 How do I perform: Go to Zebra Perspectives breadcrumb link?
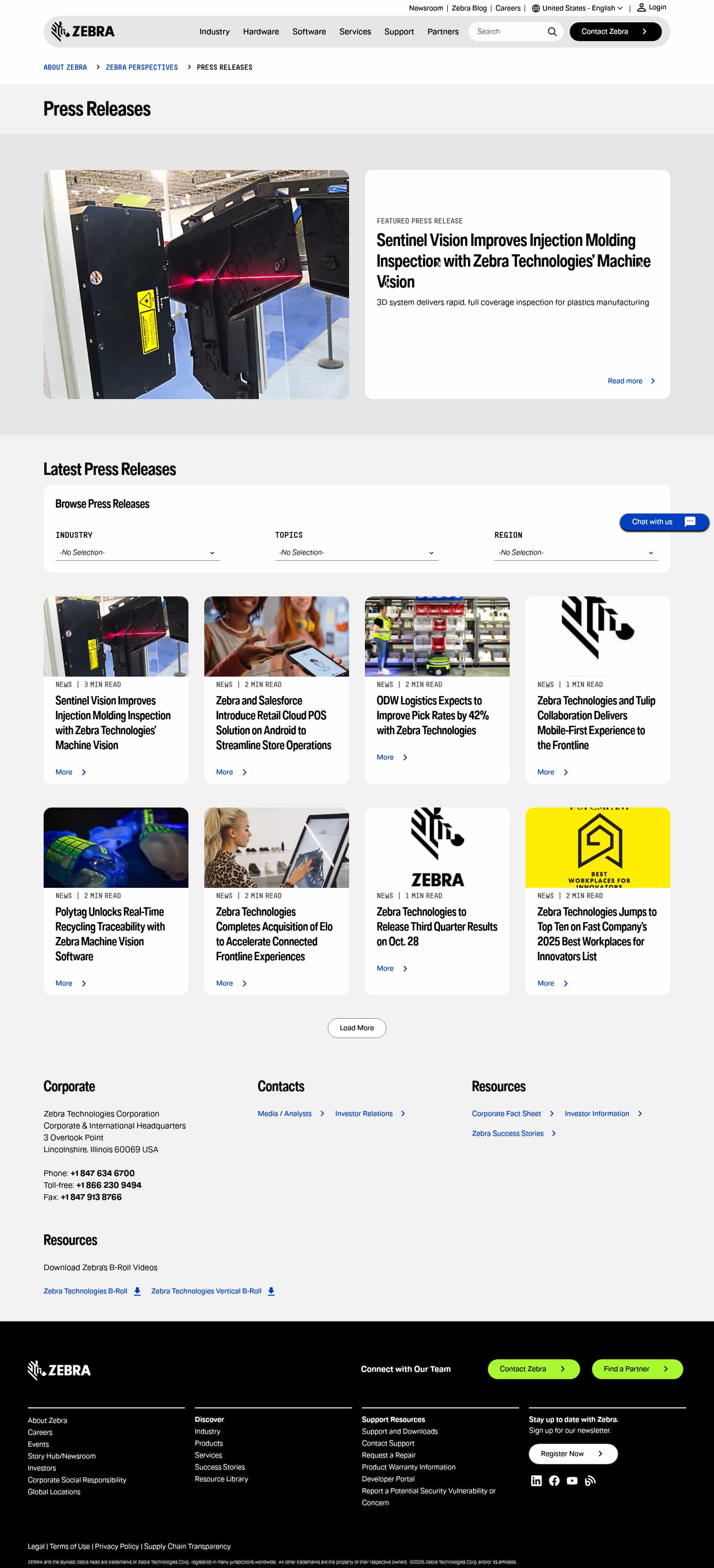tap(142, 67)
